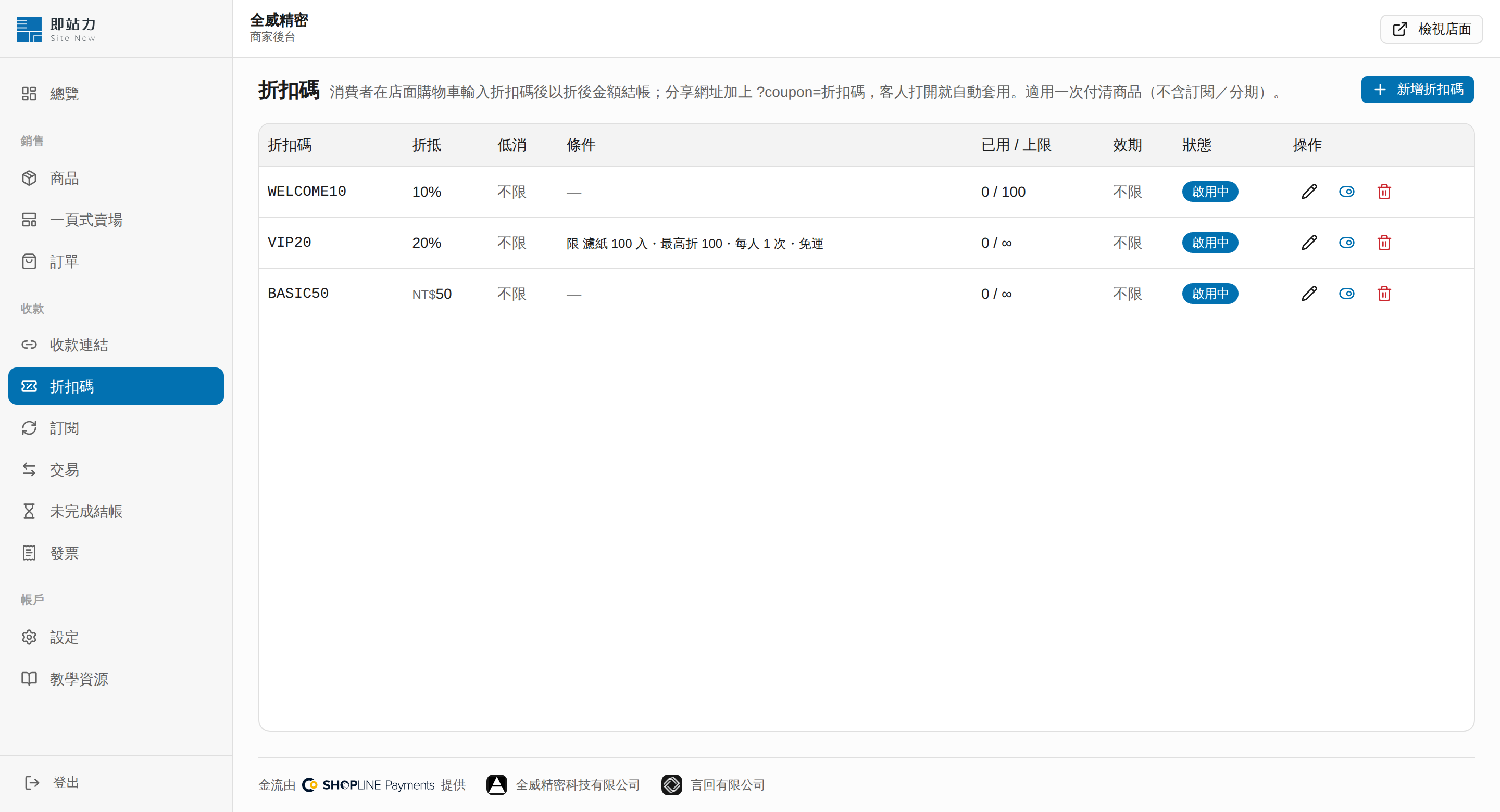Edit the VIP20 coupon with the pencil icon
Image resolution: width=1500 pixels, height=812 pixels.
pyautogui.click(x=1309, y=243)
